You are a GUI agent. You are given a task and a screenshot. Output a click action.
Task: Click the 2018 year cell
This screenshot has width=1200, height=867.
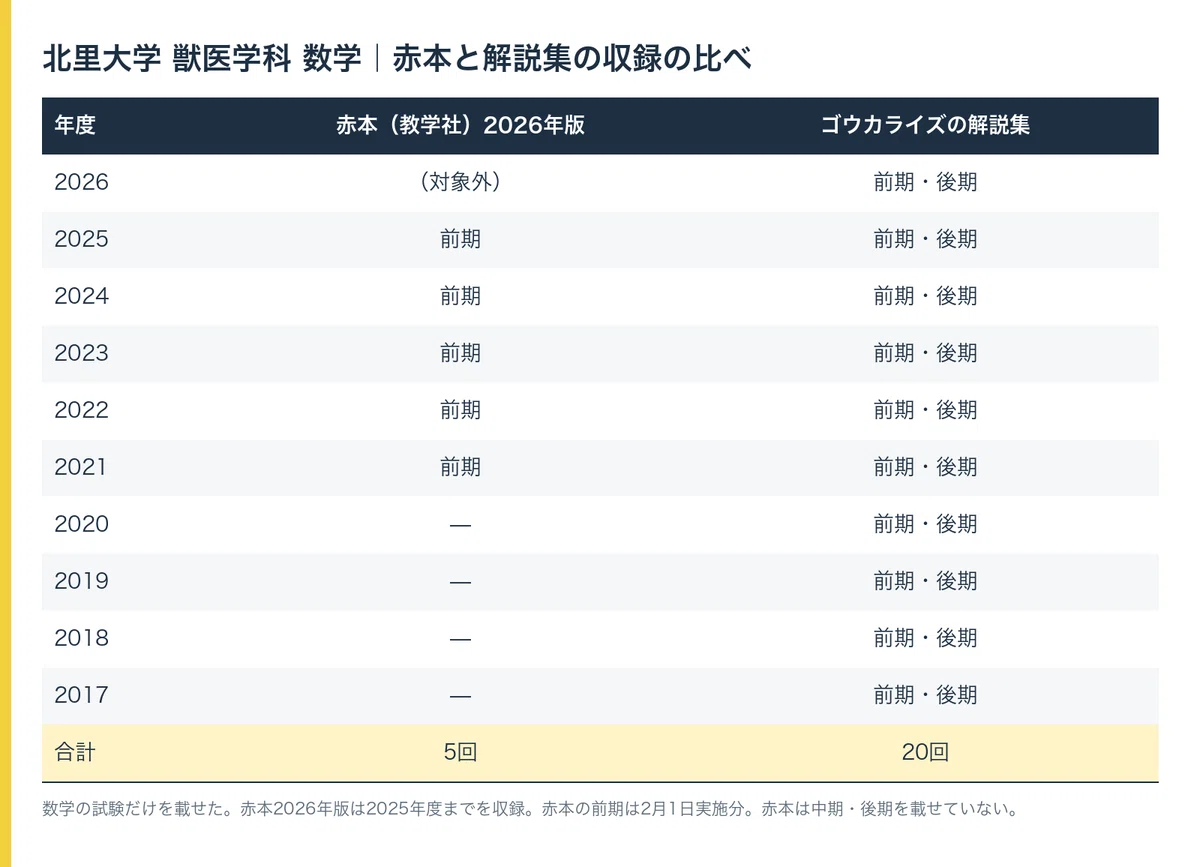pos(81,639)
